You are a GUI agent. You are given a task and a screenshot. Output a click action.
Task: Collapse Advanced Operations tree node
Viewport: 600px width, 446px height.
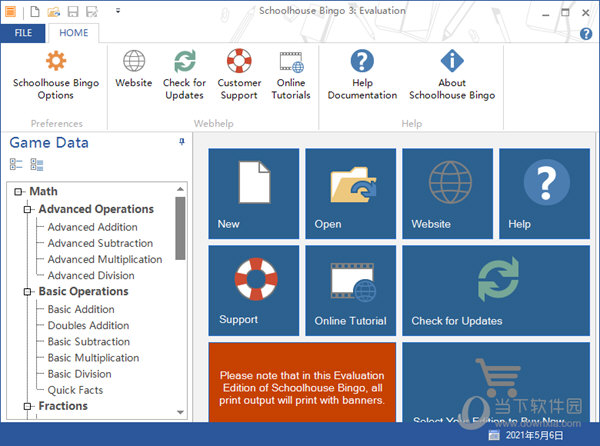[27, 209]
